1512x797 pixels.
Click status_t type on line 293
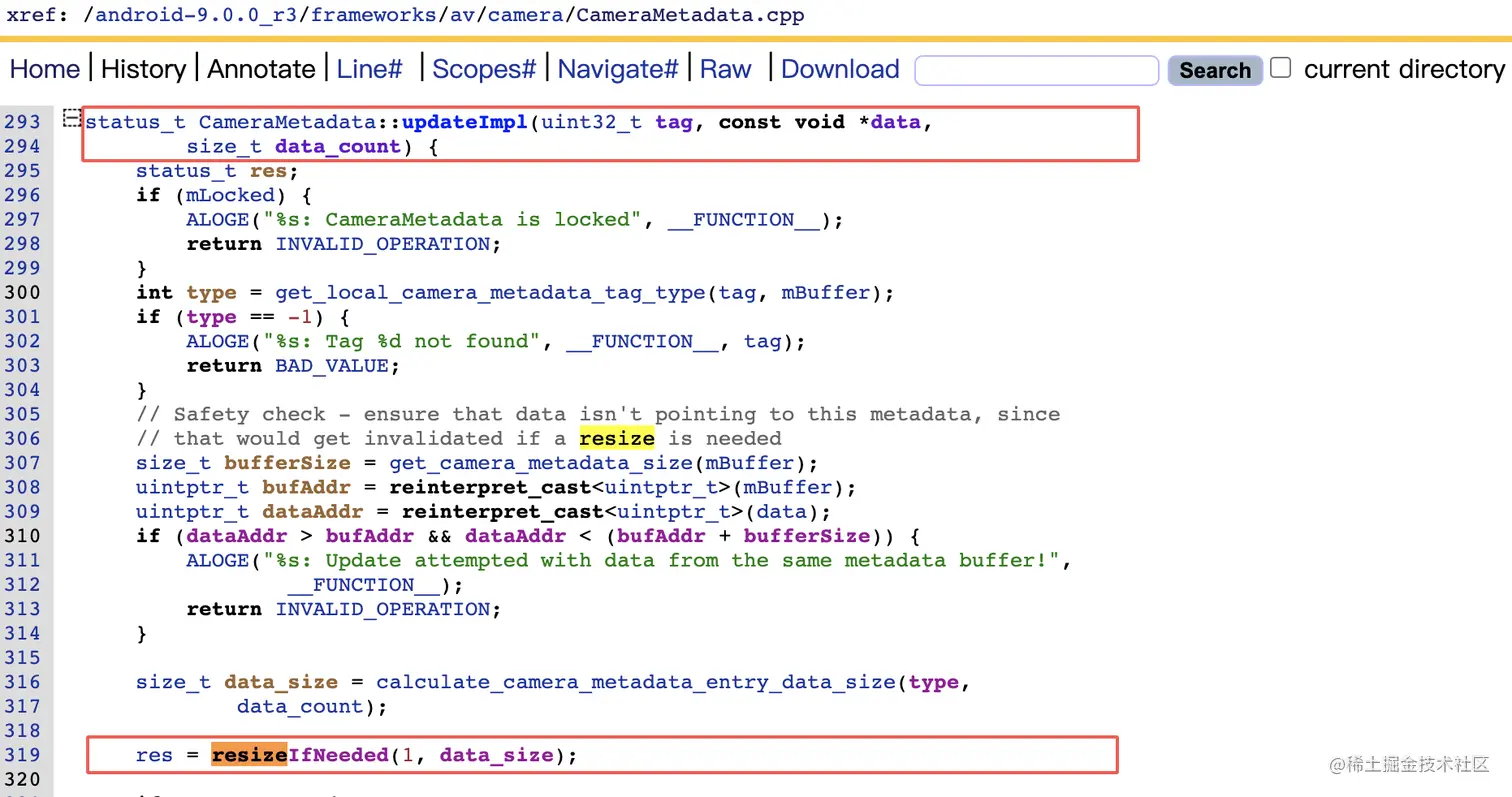136,122
